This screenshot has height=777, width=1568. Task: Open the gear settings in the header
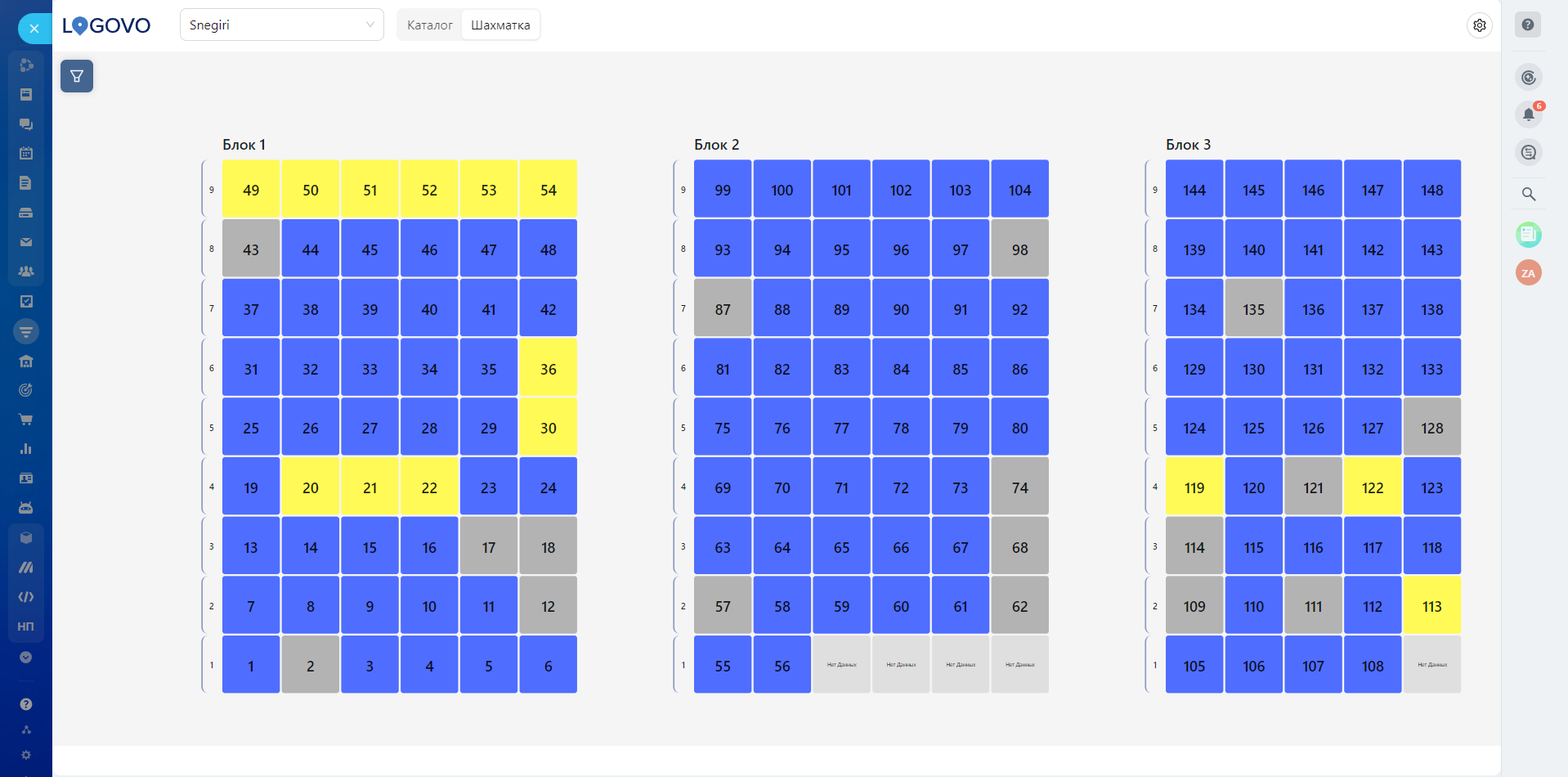(1479, 25)
